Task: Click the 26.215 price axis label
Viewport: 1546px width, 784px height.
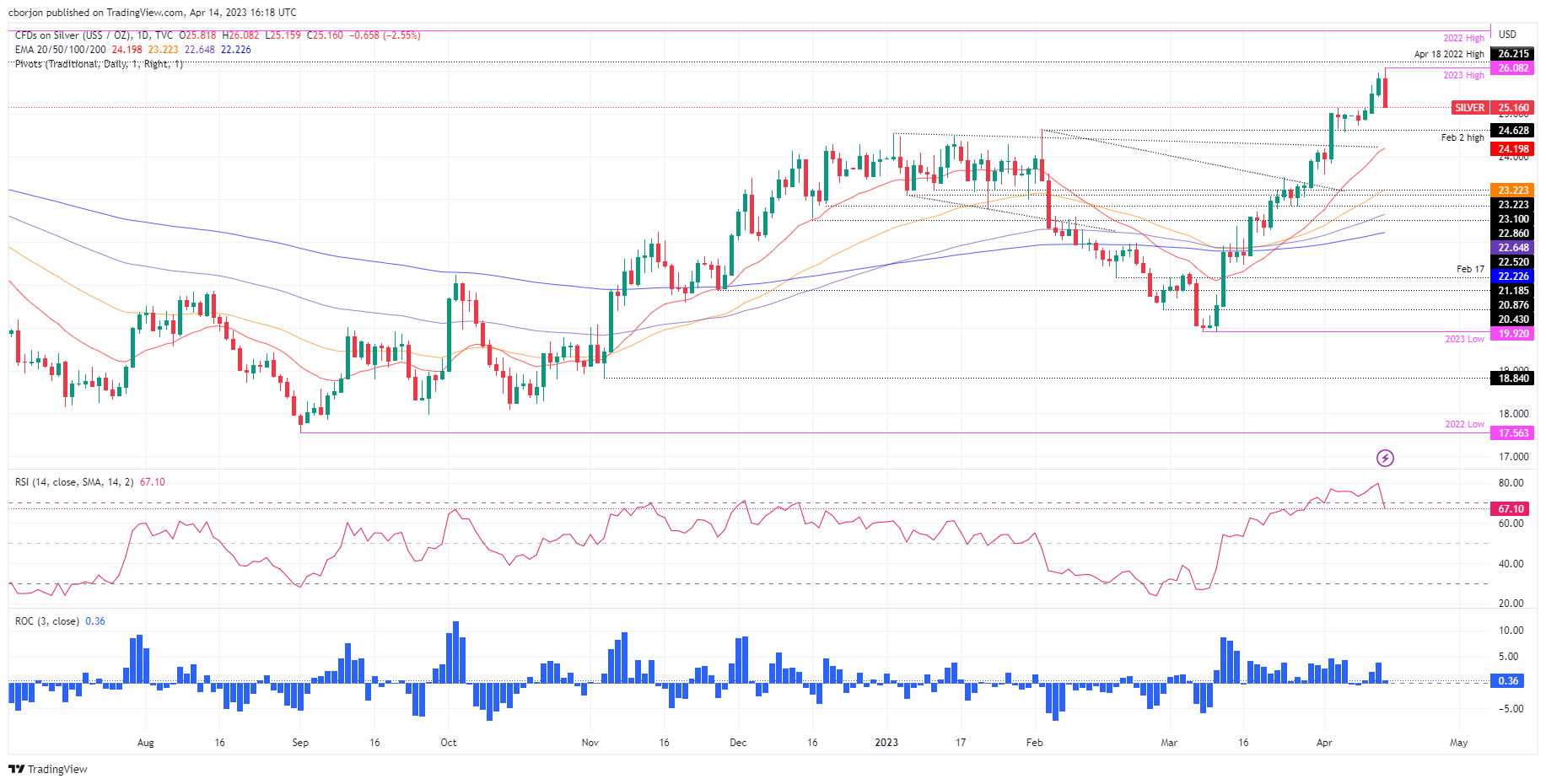Action: click(x=1513, y=54)
